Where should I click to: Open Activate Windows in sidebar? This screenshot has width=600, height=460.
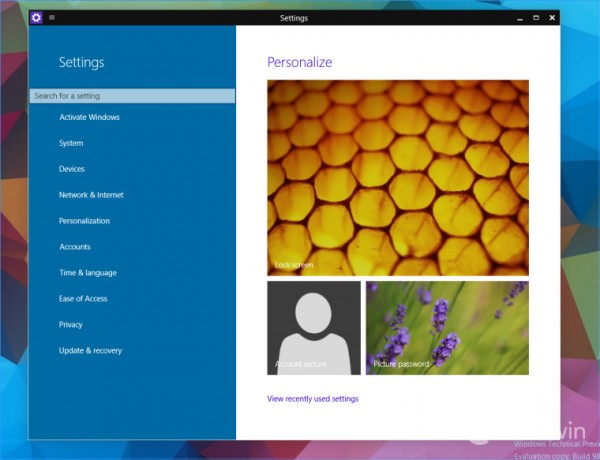(89, 117)
